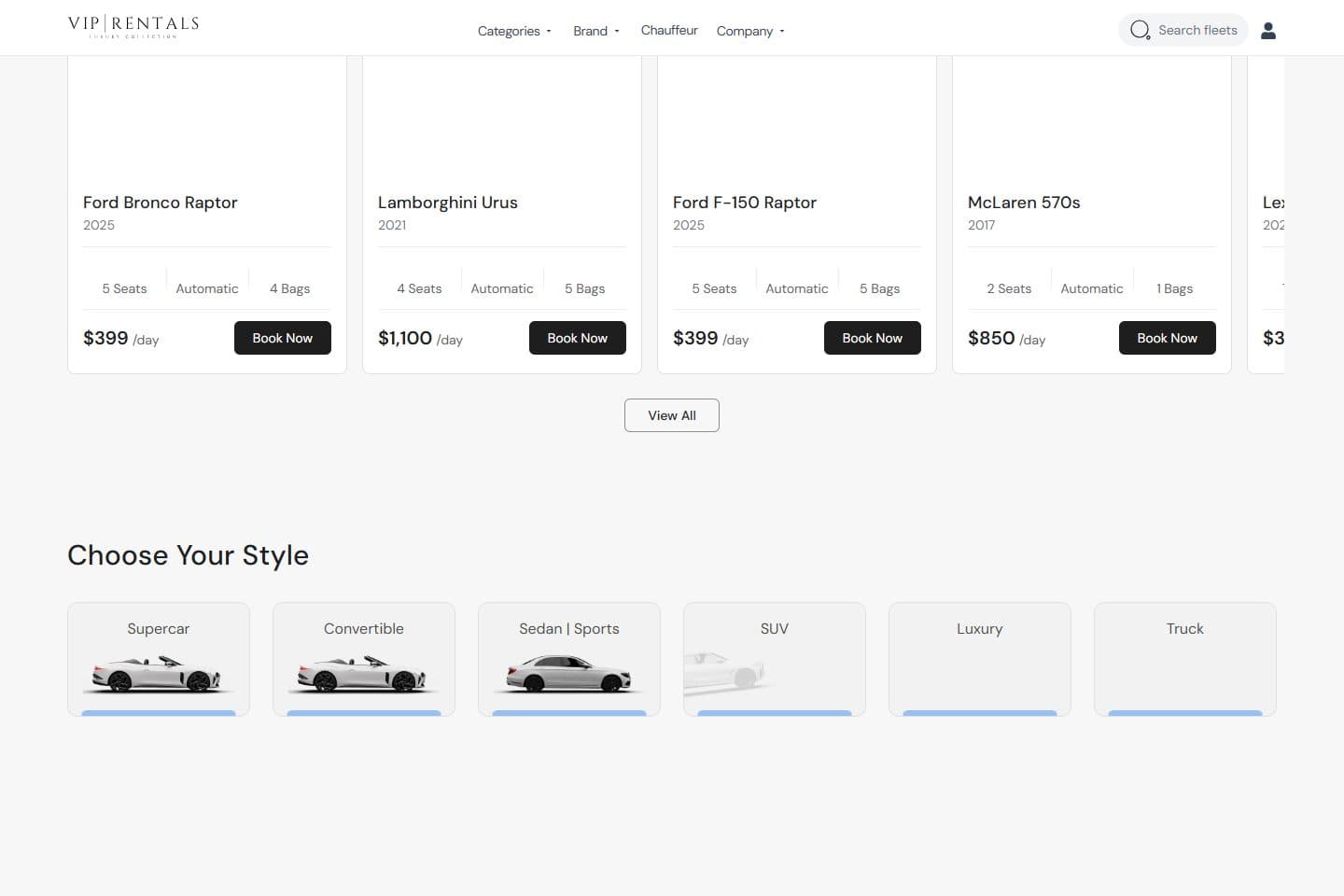Screen dimensions: 1344x896
Task: Book the Lamborghini Urus now
Action: [x=578, y=338]
